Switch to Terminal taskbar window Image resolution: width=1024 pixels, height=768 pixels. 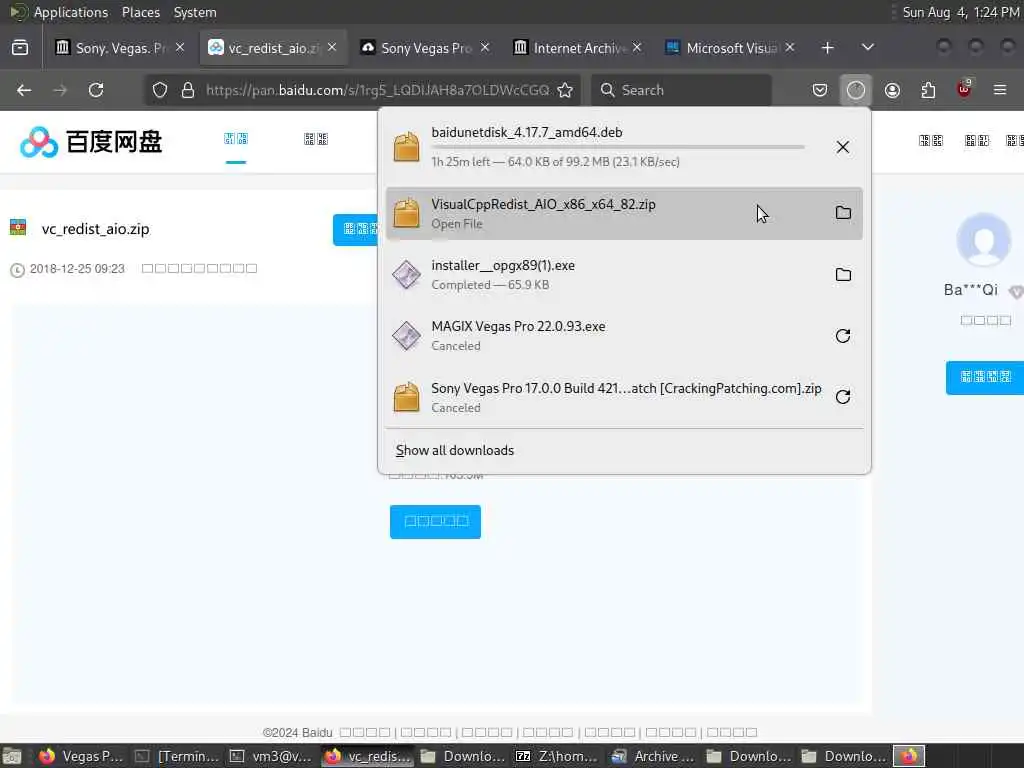177,756
